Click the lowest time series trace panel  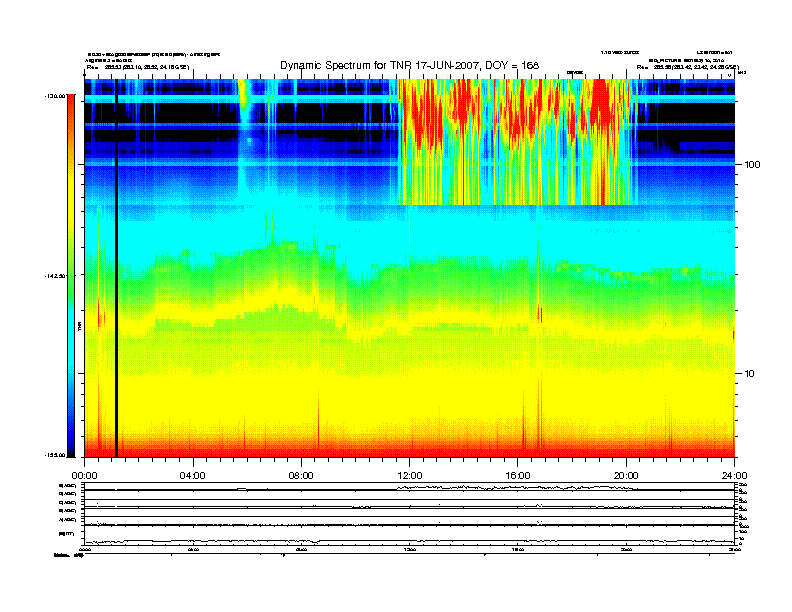(409, 535)
